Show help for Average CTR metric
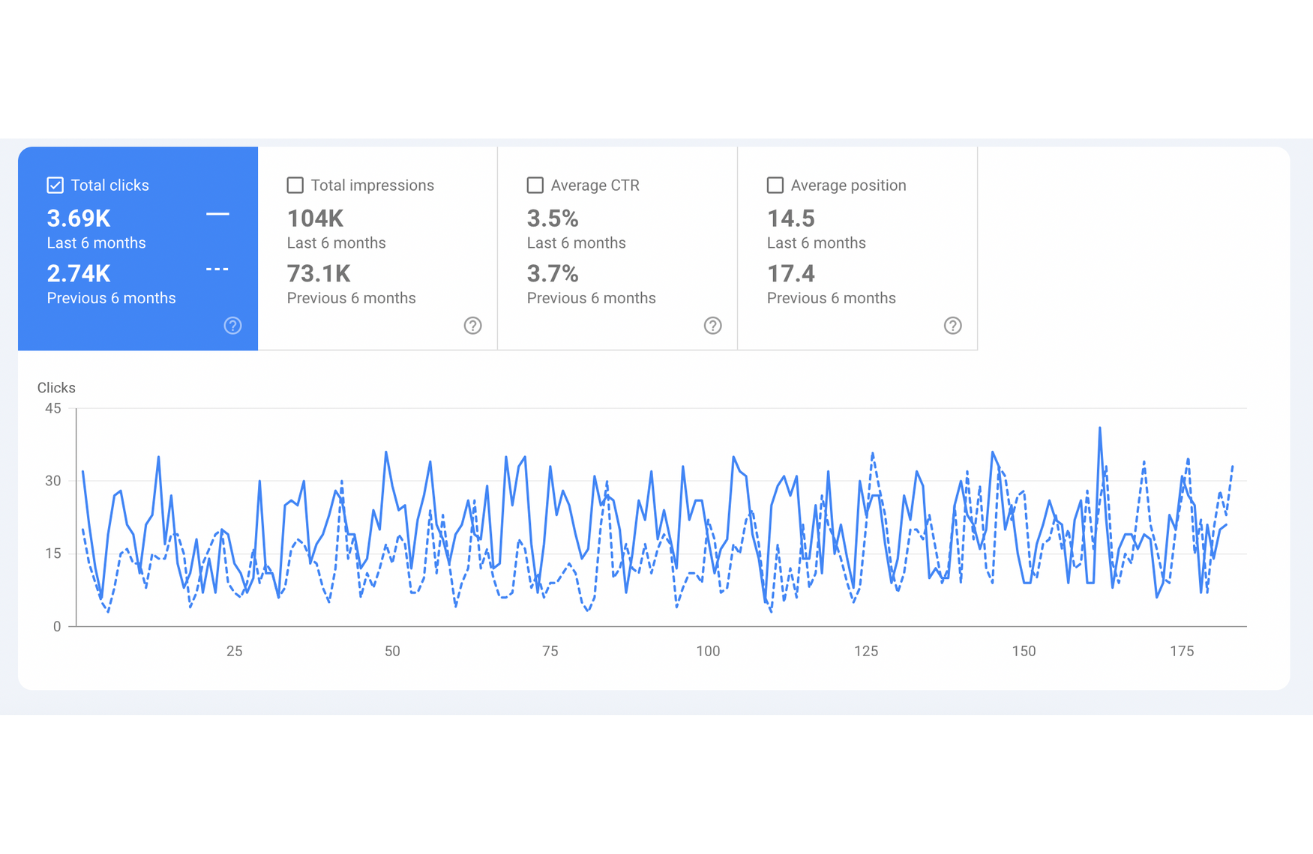Screen dimensions: 1313x854 pos(713,325)
